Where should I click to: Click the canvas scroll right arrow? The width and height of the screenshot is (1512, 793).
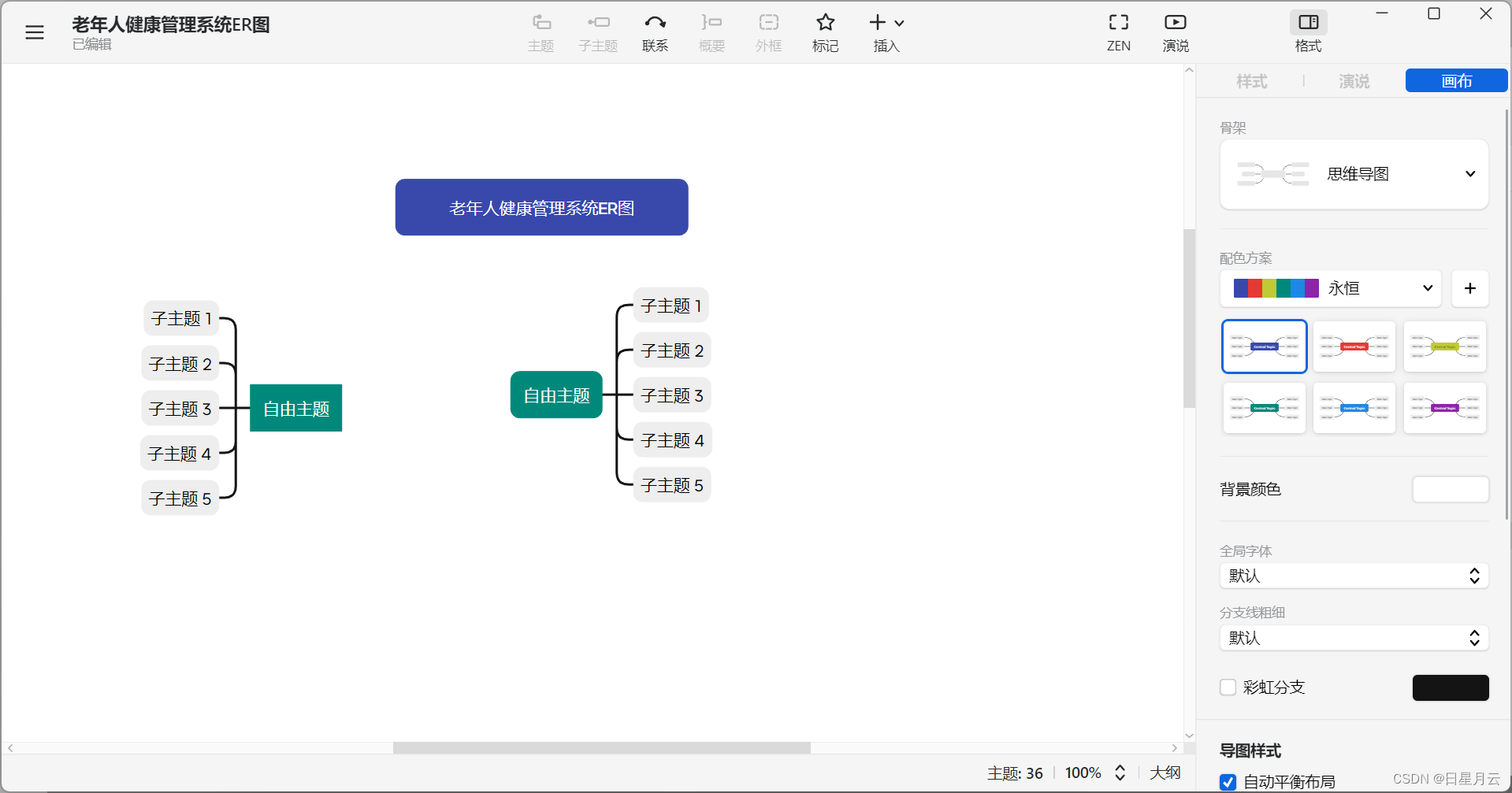coord(1175,748)
